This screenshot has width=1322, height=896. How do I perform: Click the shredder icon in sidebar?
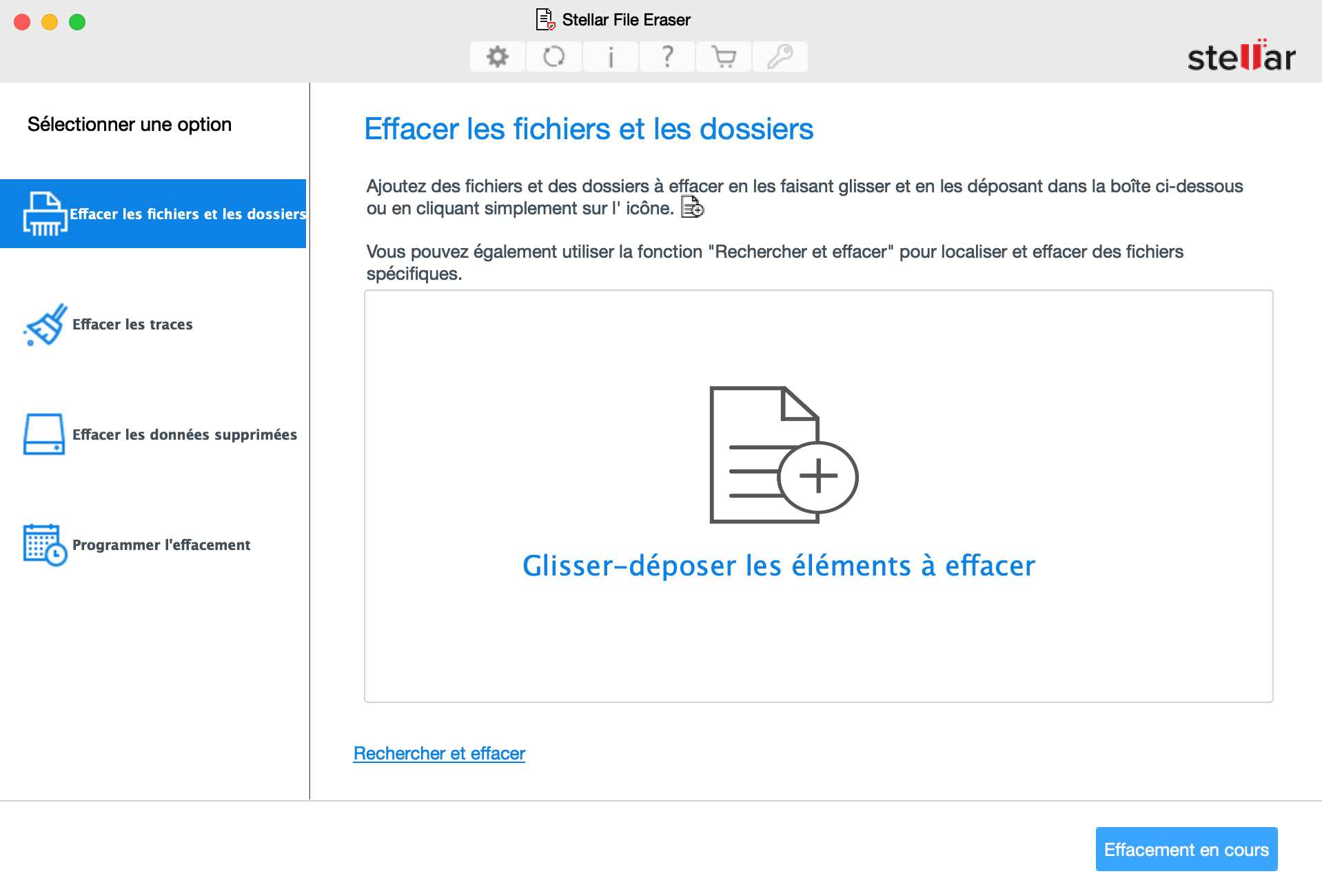pos(45,214)
